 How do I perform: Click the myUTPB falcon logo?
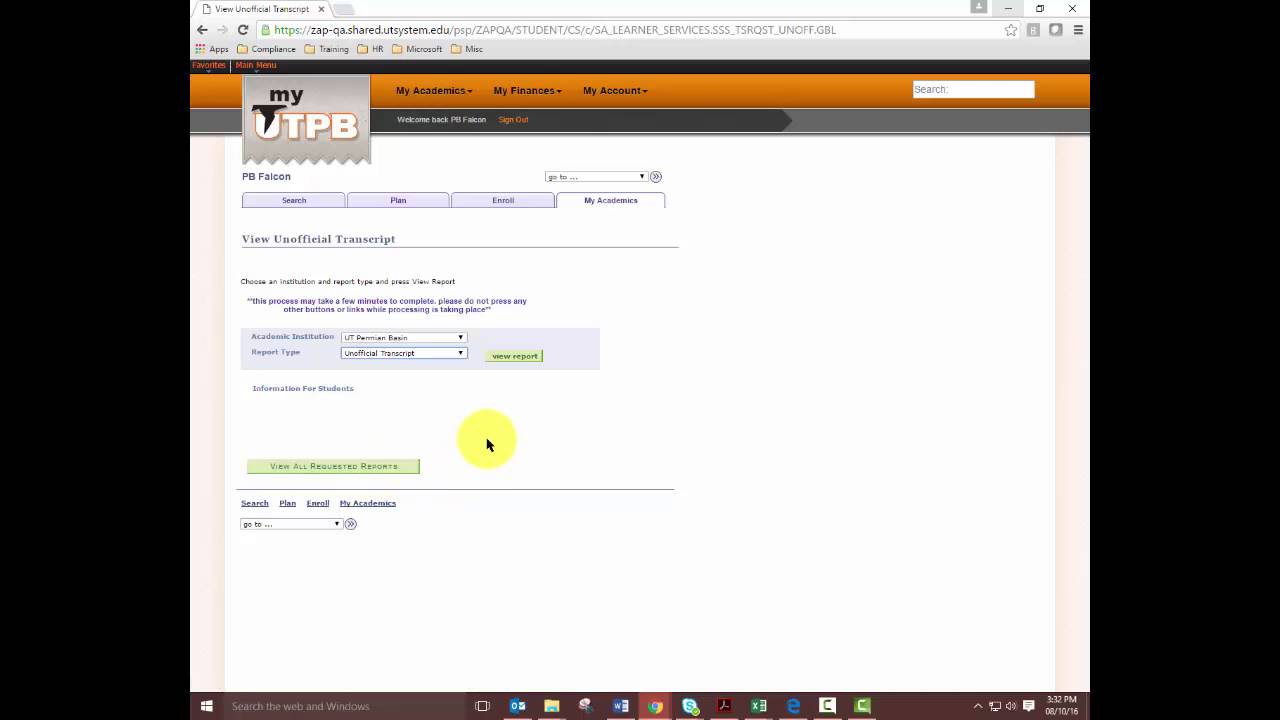coord(306,120)
